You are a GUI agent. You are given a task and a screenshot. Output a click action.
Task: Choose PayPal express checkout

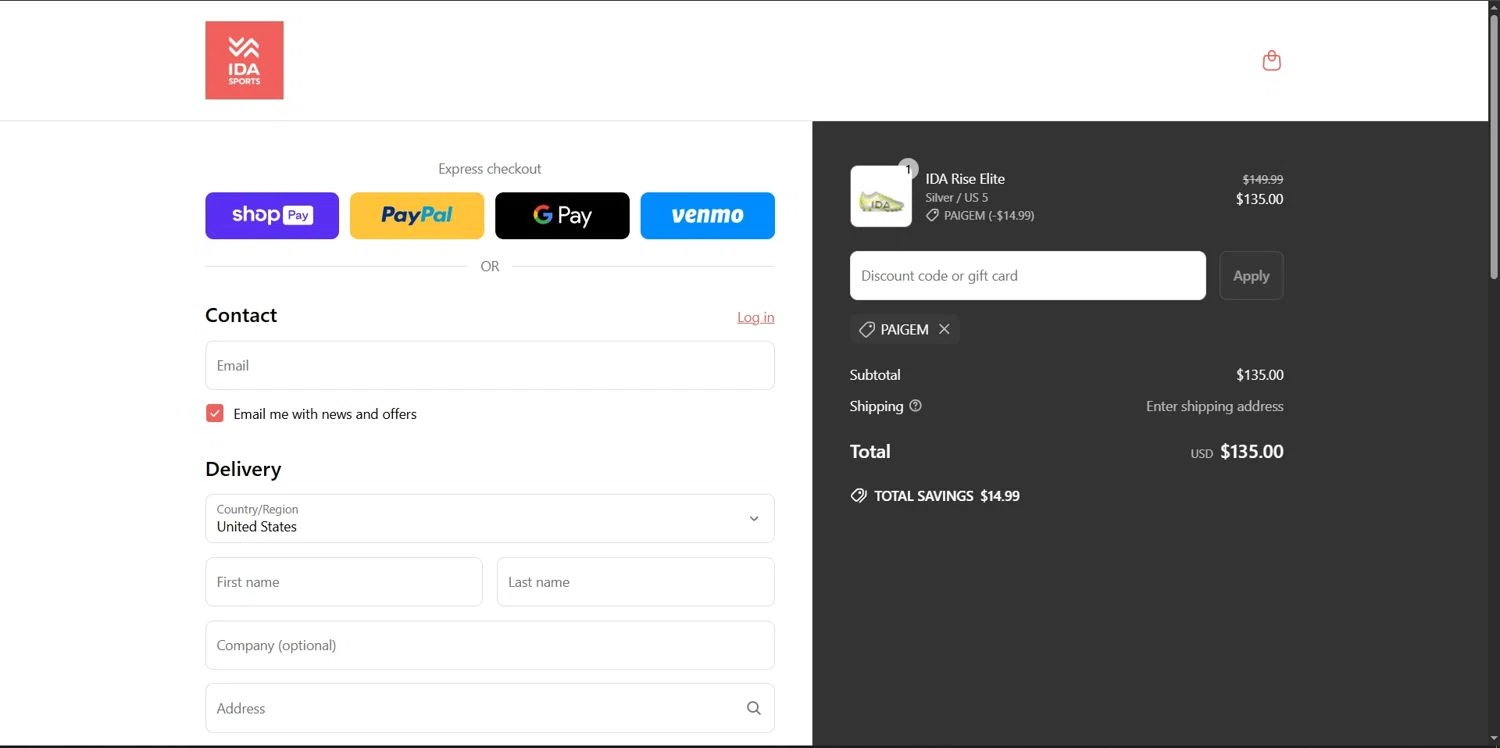[417, 215]
